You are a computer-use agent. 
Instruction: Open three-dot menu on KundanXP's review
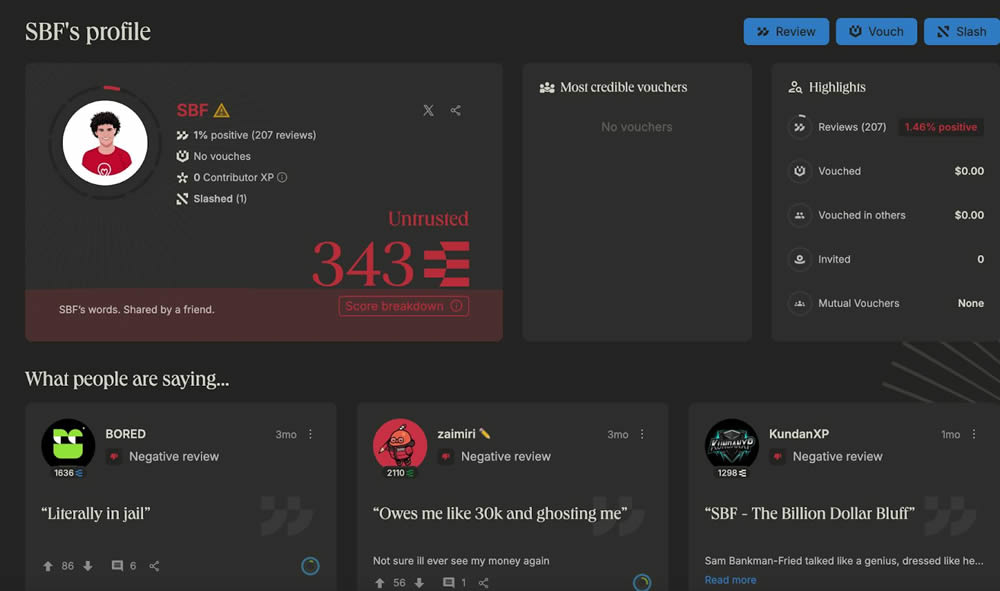[974, 435]
